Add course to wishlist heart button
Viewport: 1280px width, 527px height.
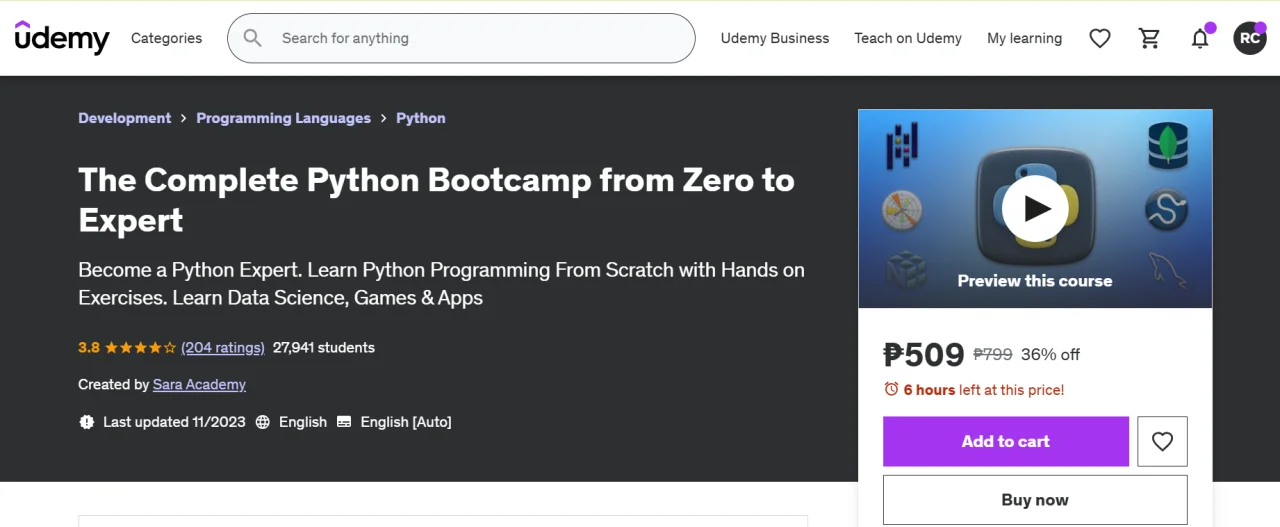tap(1162, 441)
